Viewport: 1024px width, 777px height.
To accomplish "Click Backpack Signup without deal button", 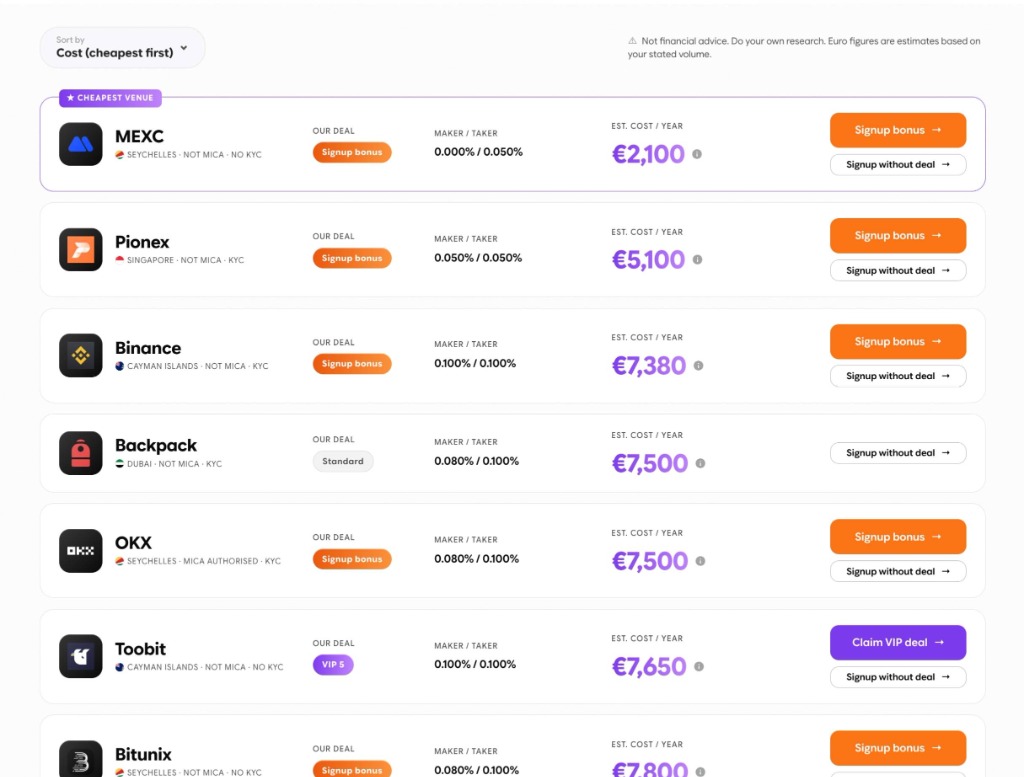I will (x=898, y=452).
